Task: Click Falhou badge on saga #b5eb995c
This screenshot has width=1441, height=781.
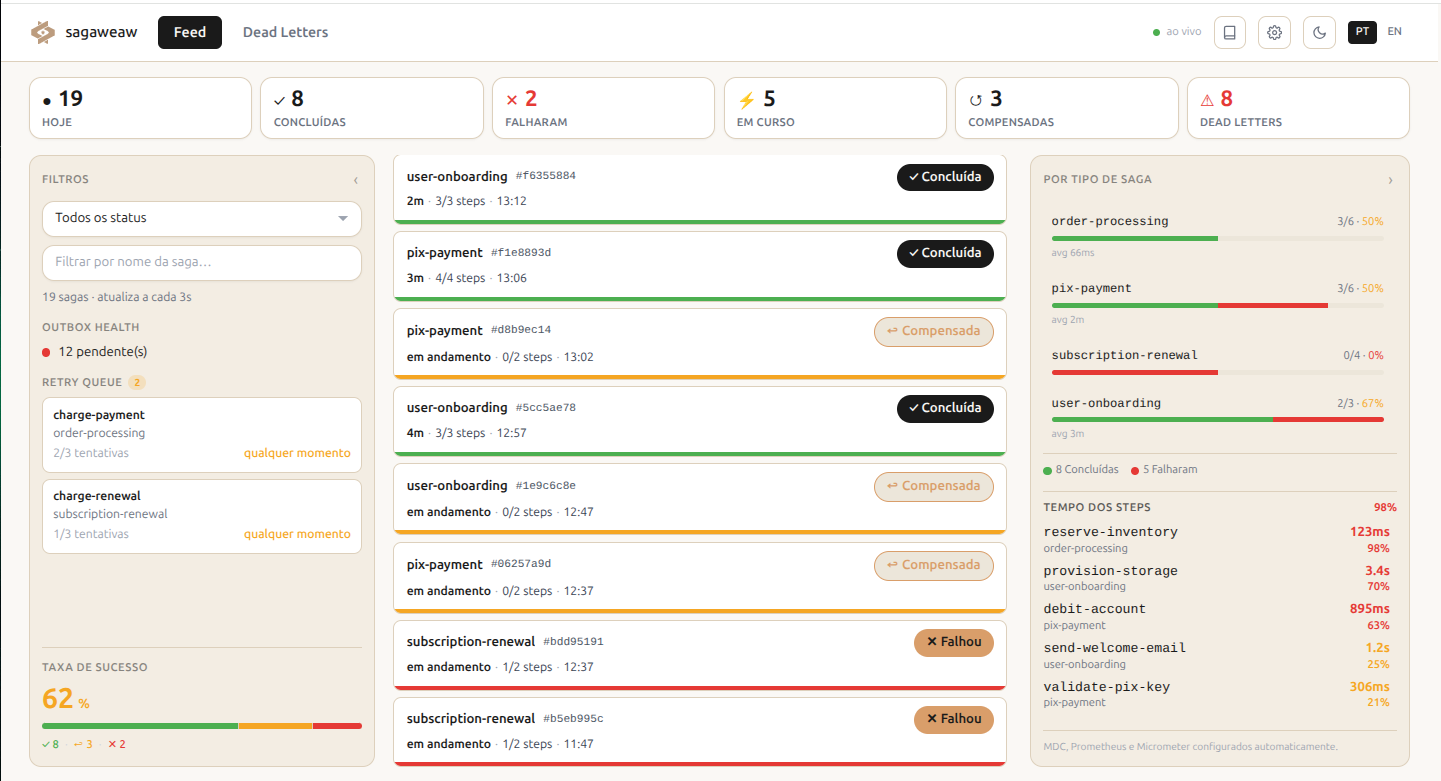Action: point(954,719)
